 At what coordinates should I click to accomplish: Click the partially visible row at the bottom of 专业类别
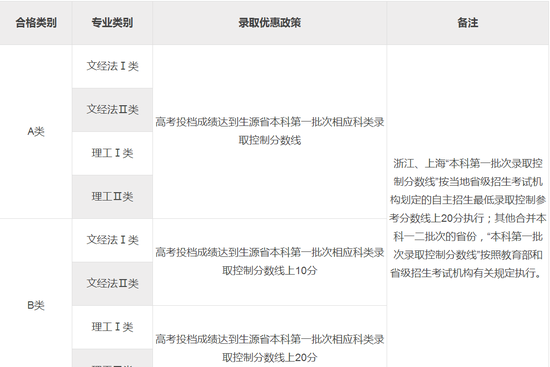click(112, 358)
